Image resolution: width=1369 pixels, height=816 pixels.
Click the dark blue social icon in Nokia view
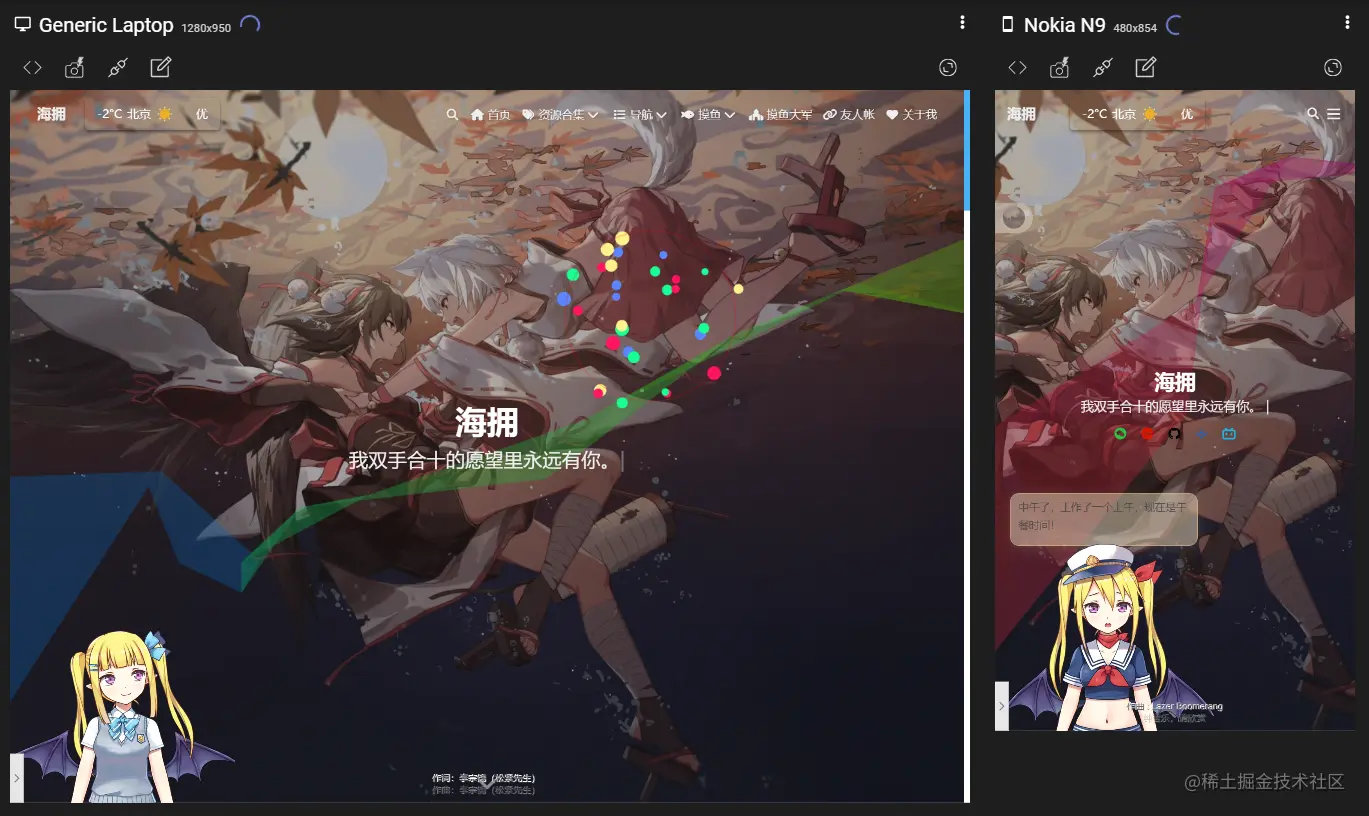tap(1202, 434)
